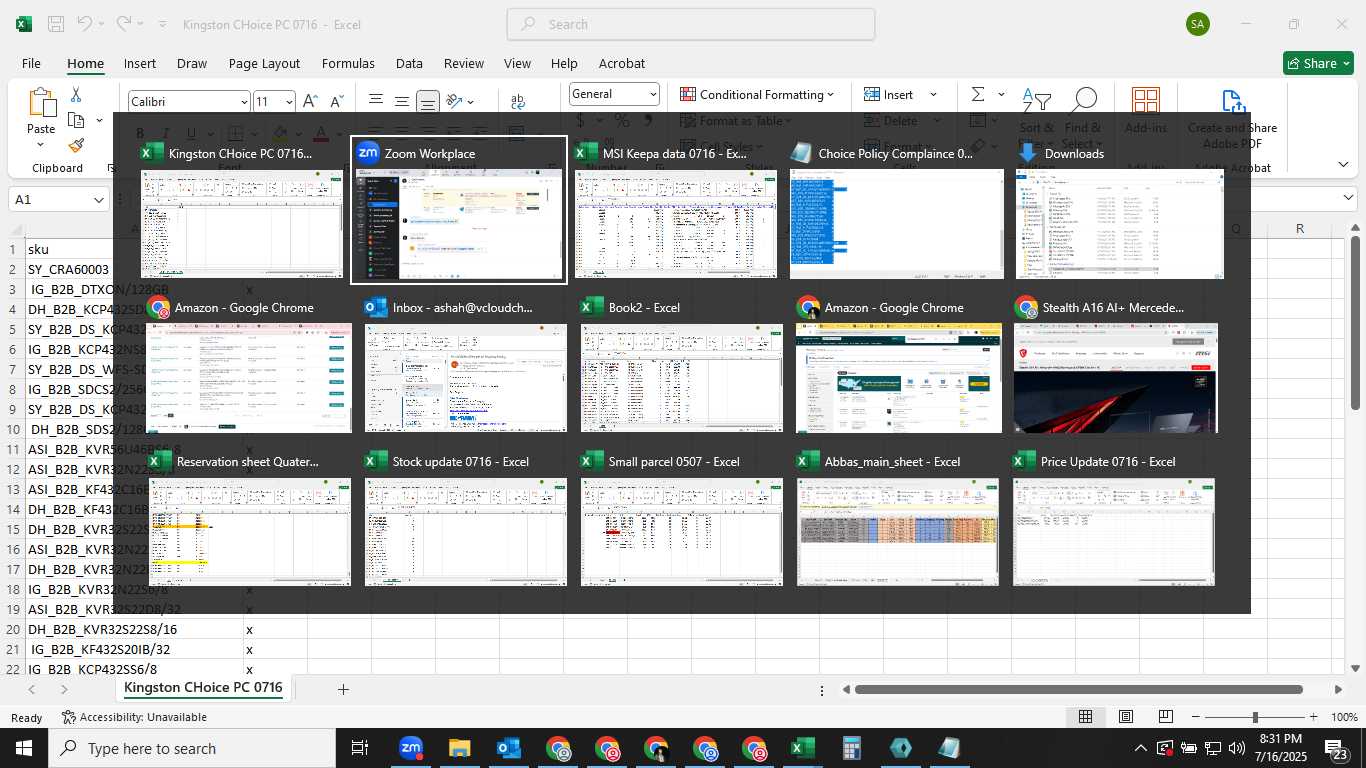Click the Redo arrow in title bar
This screenshot has width=1366, height=768.
124,24
